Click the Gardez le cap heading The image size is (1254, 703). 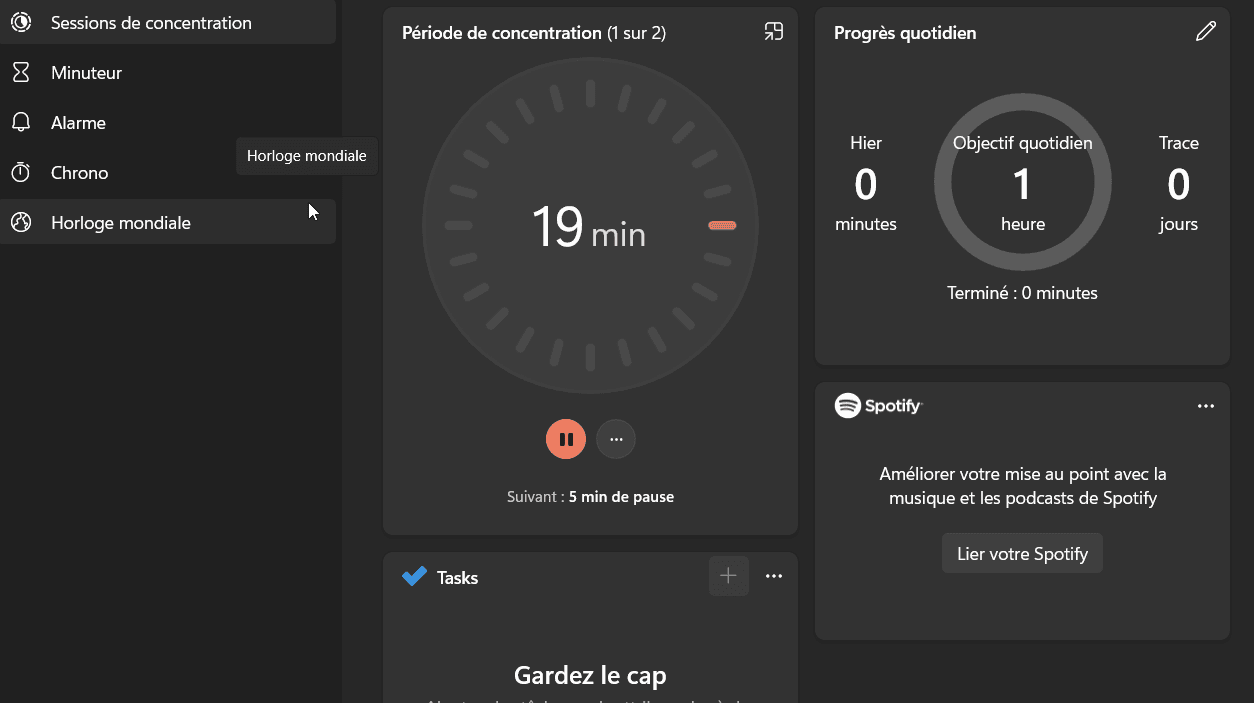[x=590, y=675]
